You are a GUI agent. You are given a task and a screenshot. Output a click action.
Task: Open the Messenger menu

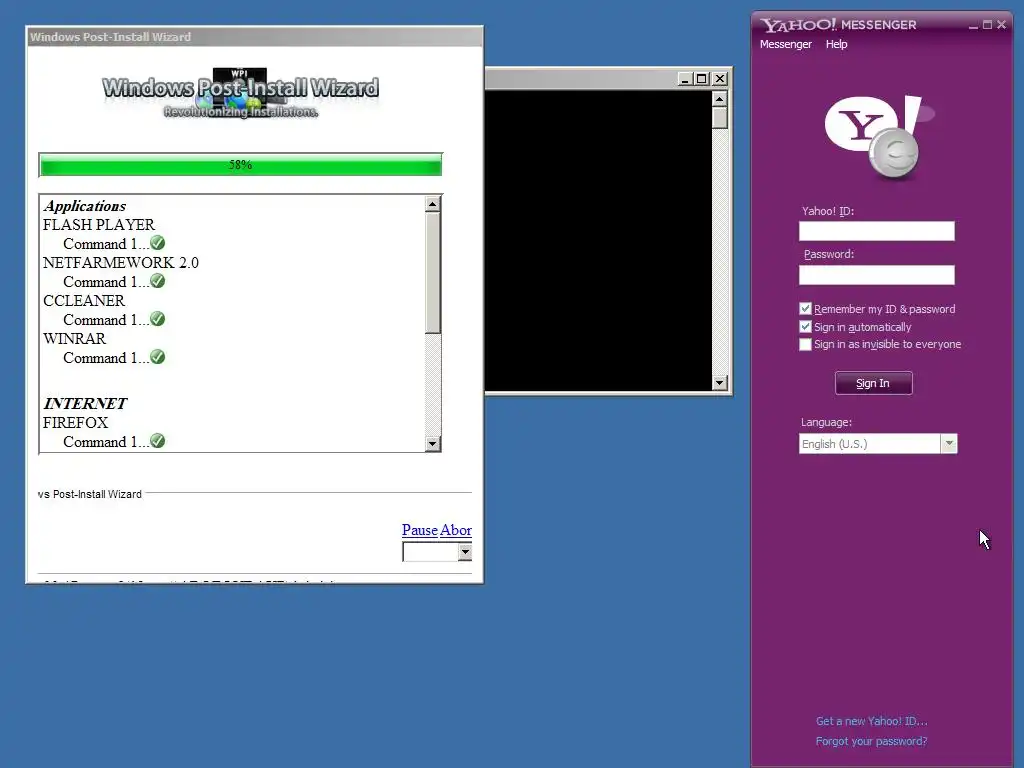[786, 44]
